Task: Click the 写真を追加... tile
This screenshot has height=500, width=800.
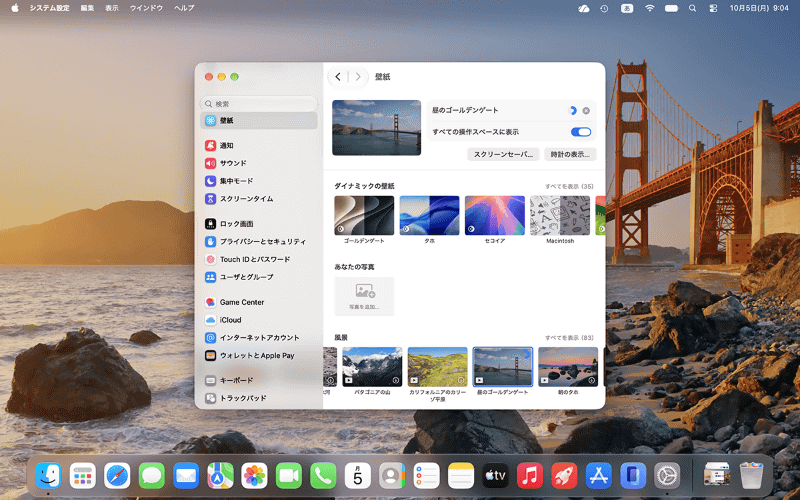Action: pyautogui.click(x=364, y=296)
